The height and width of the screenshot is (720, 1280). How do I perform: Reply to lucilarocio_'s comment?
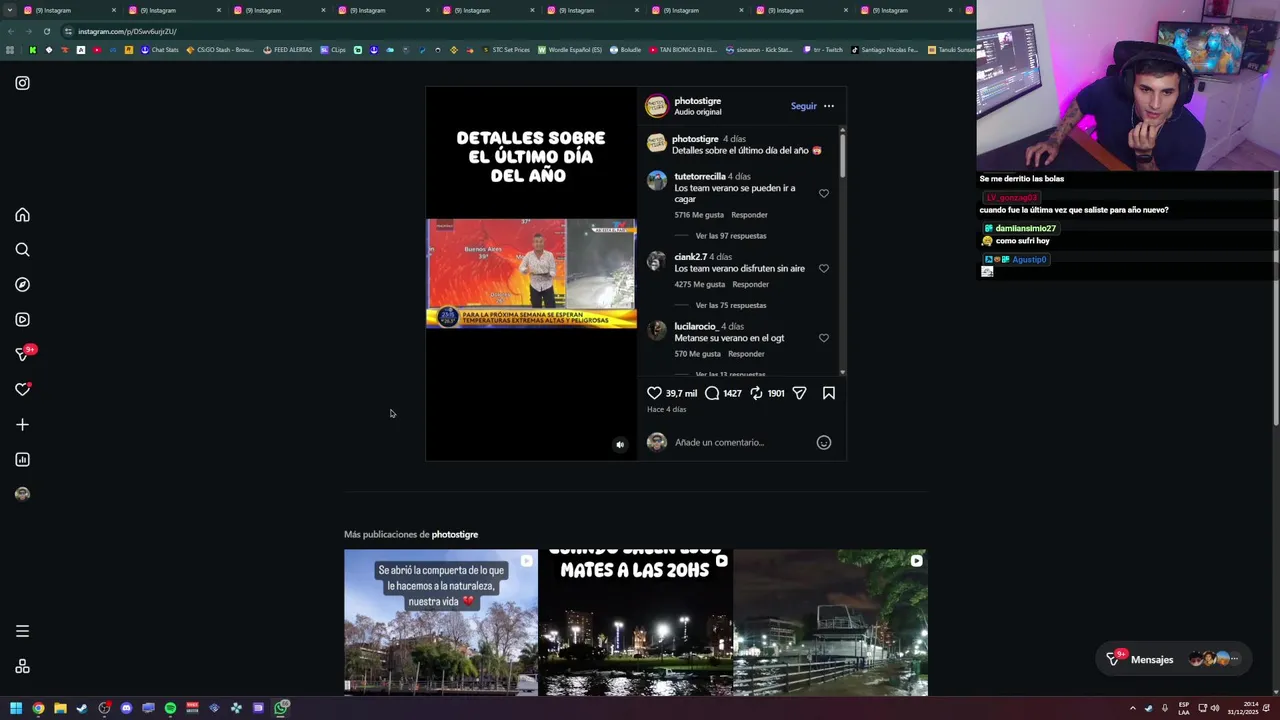click(x=746, y=354)
